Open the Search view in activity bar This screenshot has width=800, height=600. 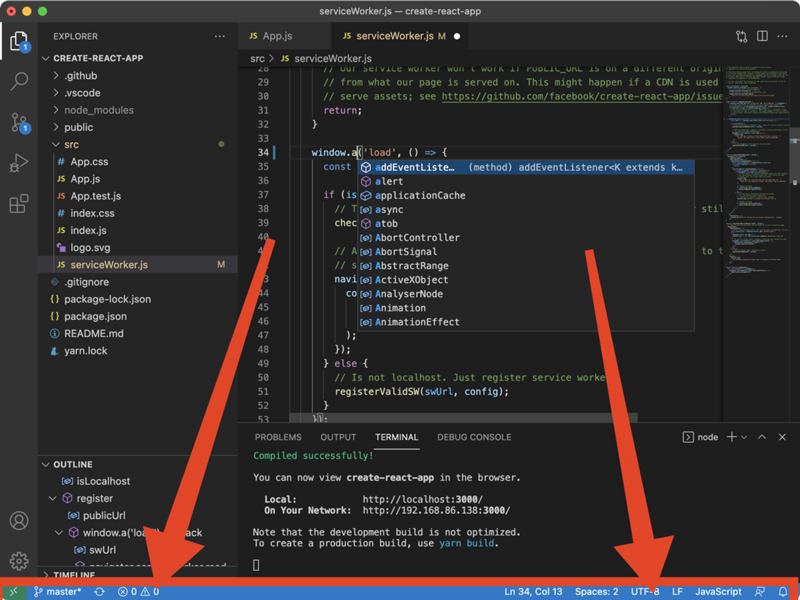click(x=19, y=81)
